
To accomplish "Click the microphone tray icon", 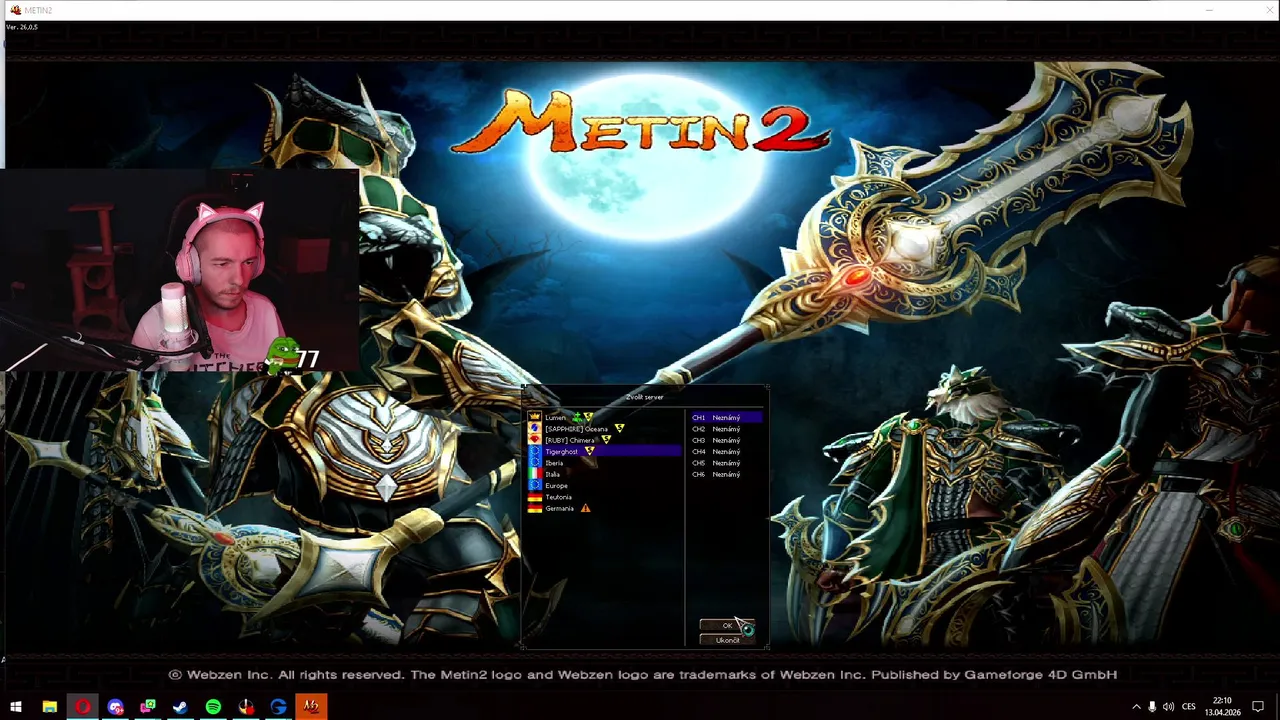I will pos(1152,707).
